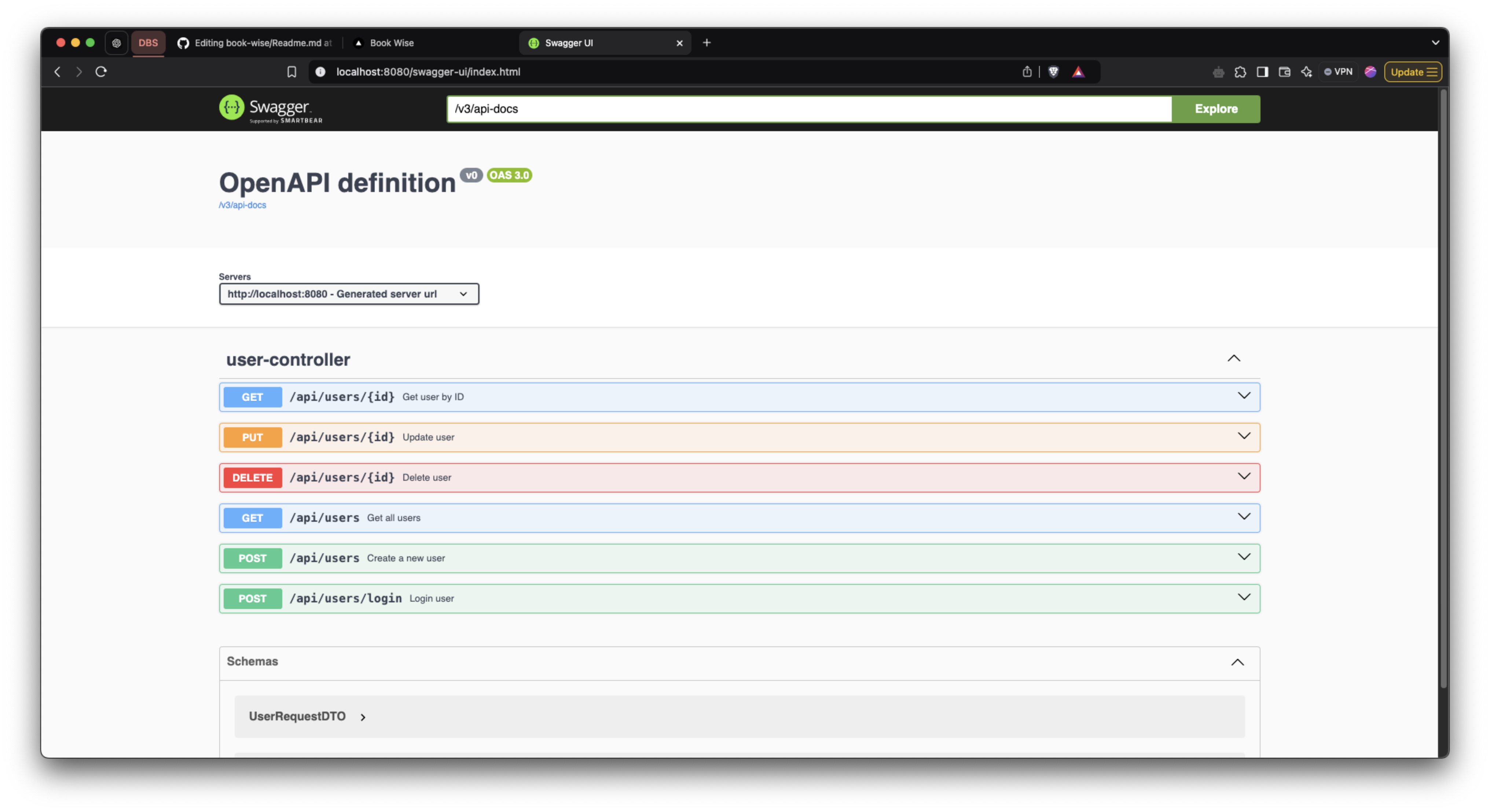Click the POST badge for Login user
Screen dimensions: 1490x812
tap(252, 599)
